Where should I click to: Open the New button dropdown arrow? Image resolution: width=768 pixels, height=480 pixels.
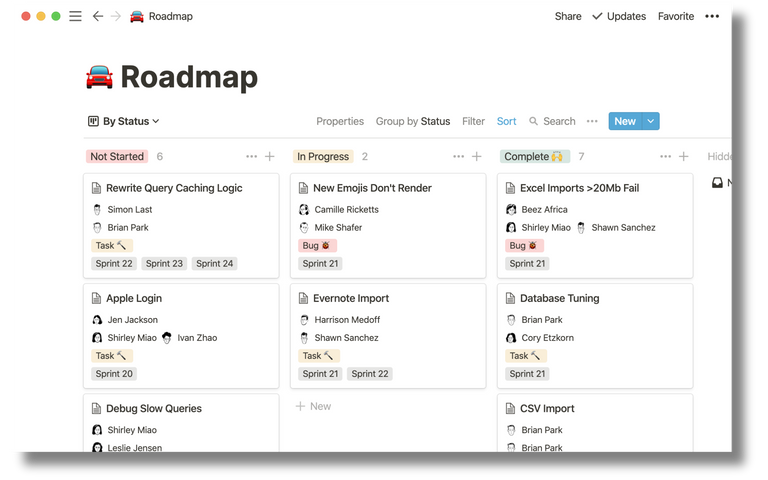pos(651,121)
